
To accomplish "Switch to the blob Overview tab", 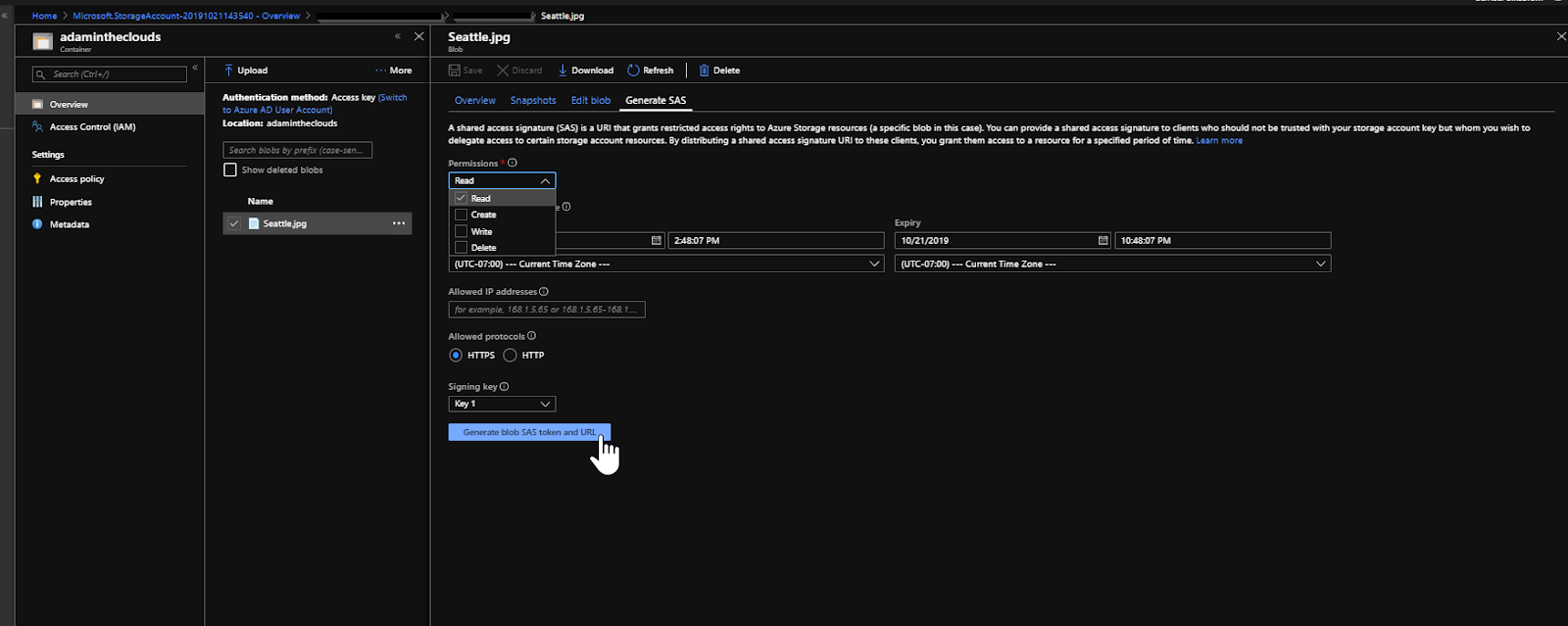I will tap(475, 101).
